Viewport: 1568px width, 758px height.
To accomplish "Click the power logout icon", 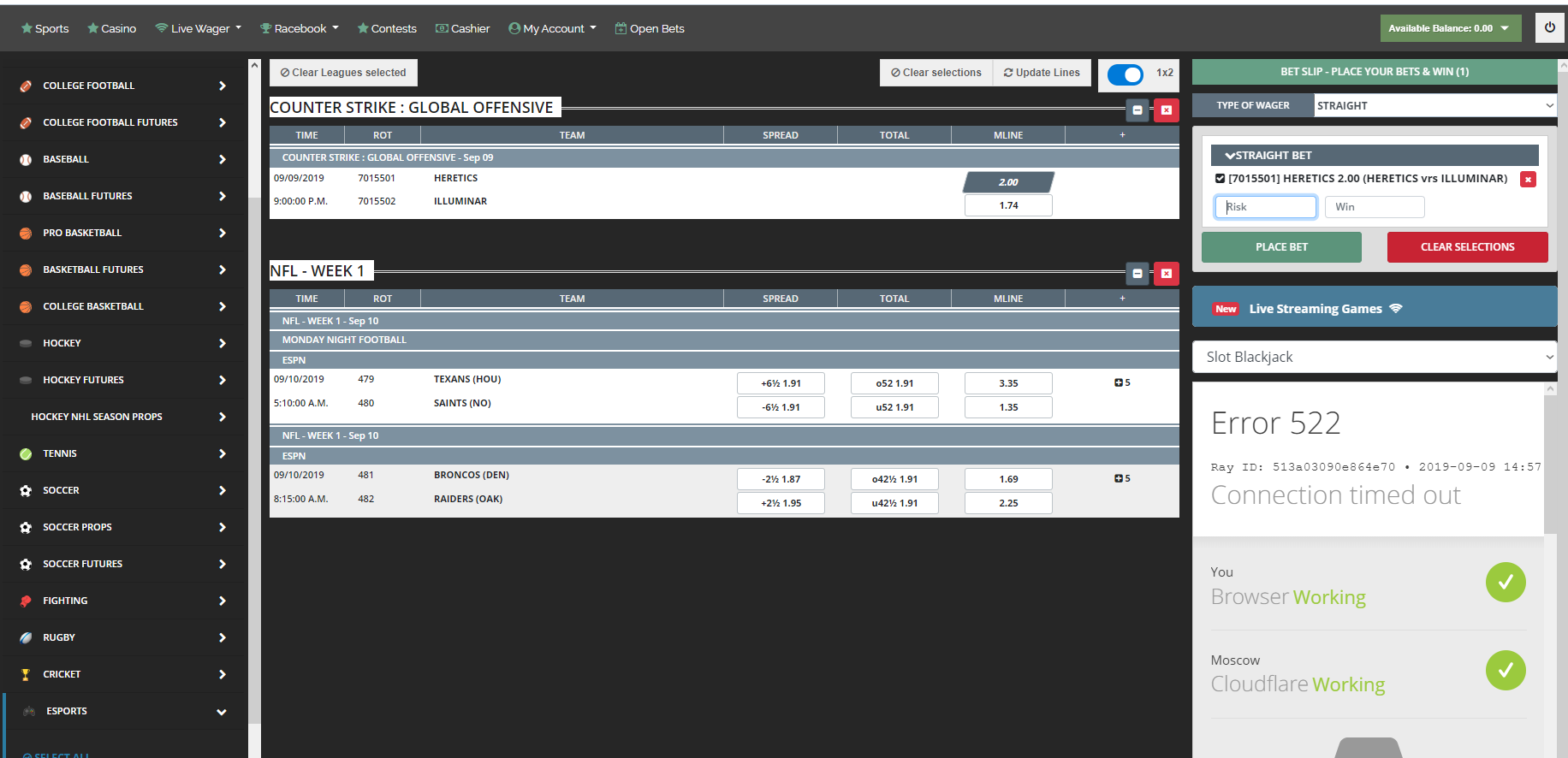I will click(1550, 27).
